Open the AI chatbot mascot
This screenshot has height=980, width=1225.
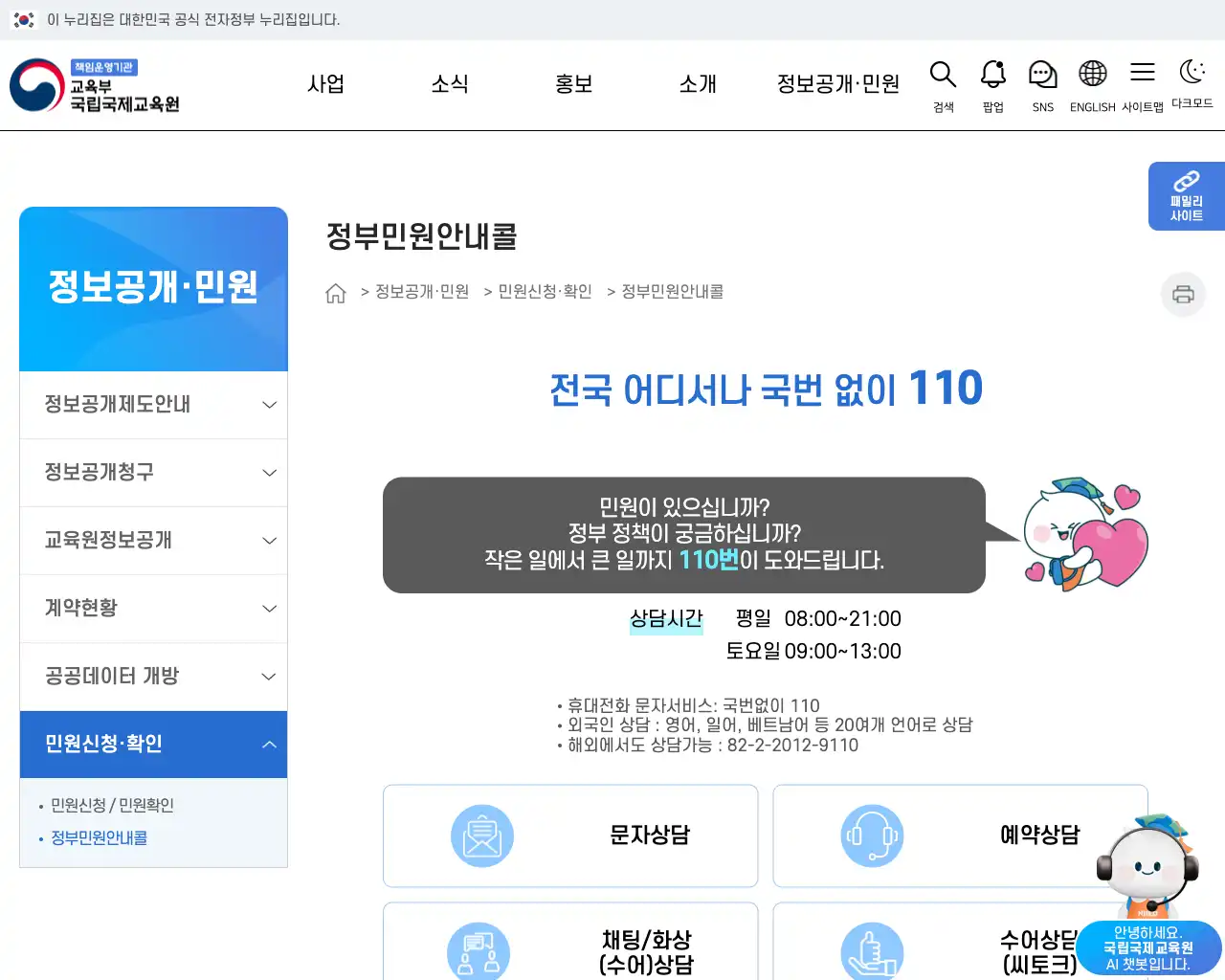point(1148,895)
